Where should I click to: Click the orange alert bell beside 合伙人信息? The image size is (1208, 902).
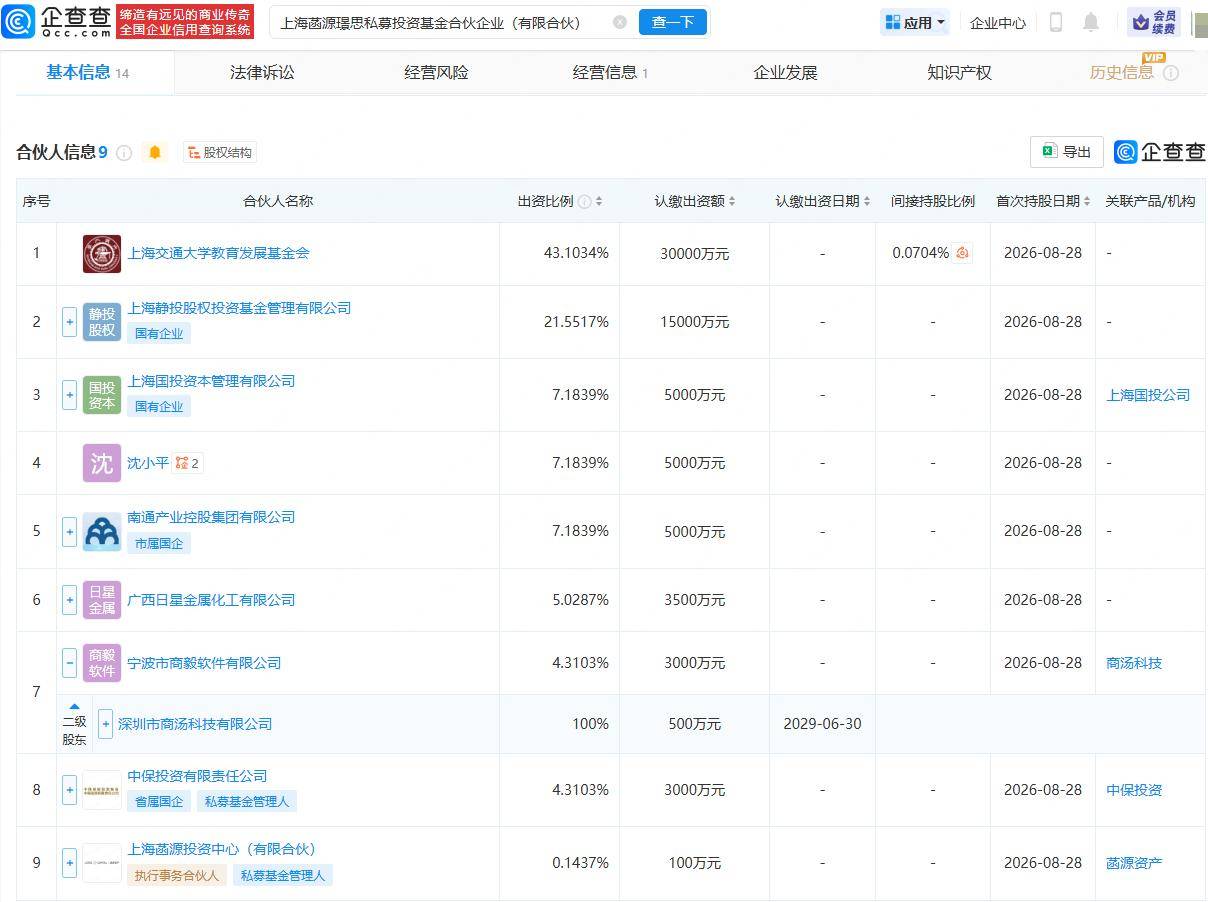click(x=154, y=152)
